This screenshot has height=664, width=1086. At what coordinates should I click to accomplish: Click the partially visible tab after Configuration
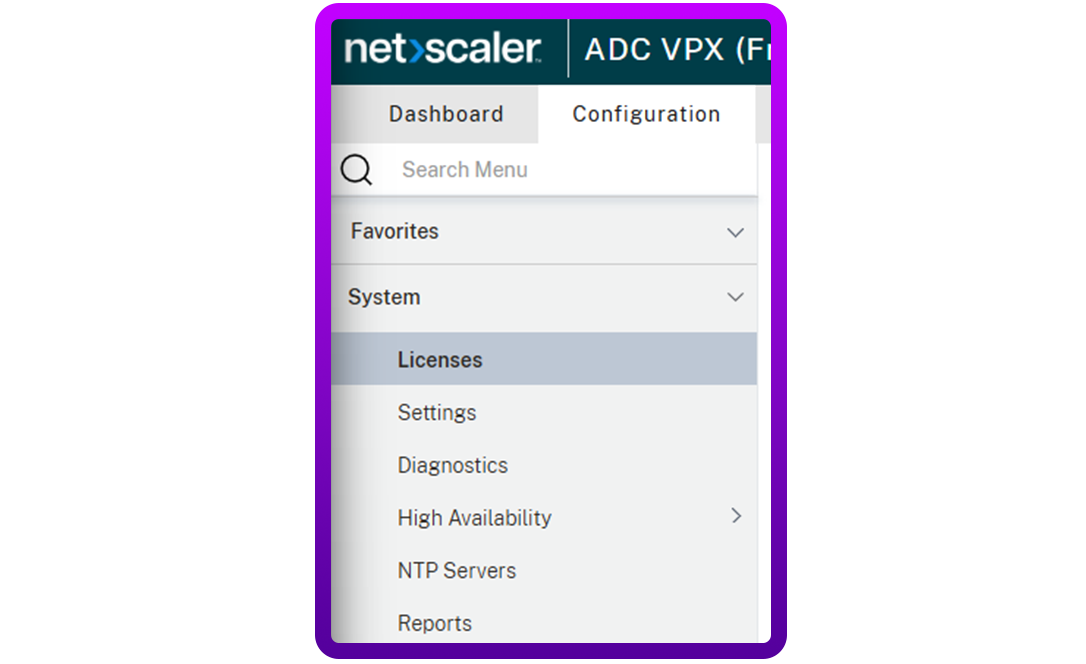(x=763, y=114)
